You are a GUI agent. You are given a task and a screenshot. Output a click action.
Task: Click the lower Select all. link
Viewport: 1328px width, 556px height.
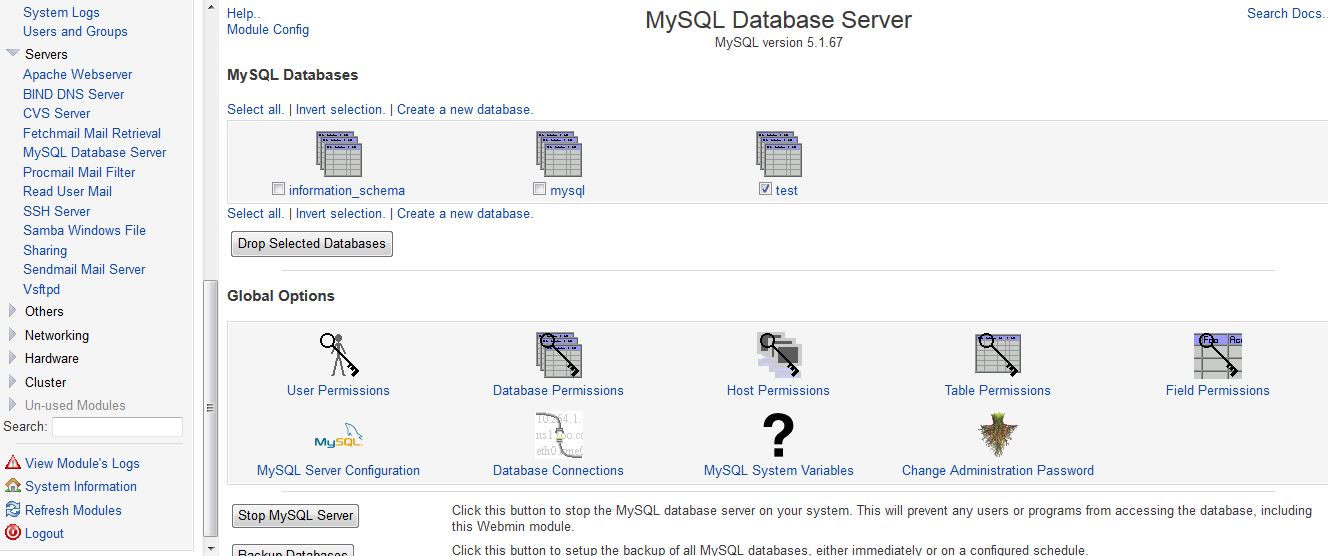coord(256,213)
